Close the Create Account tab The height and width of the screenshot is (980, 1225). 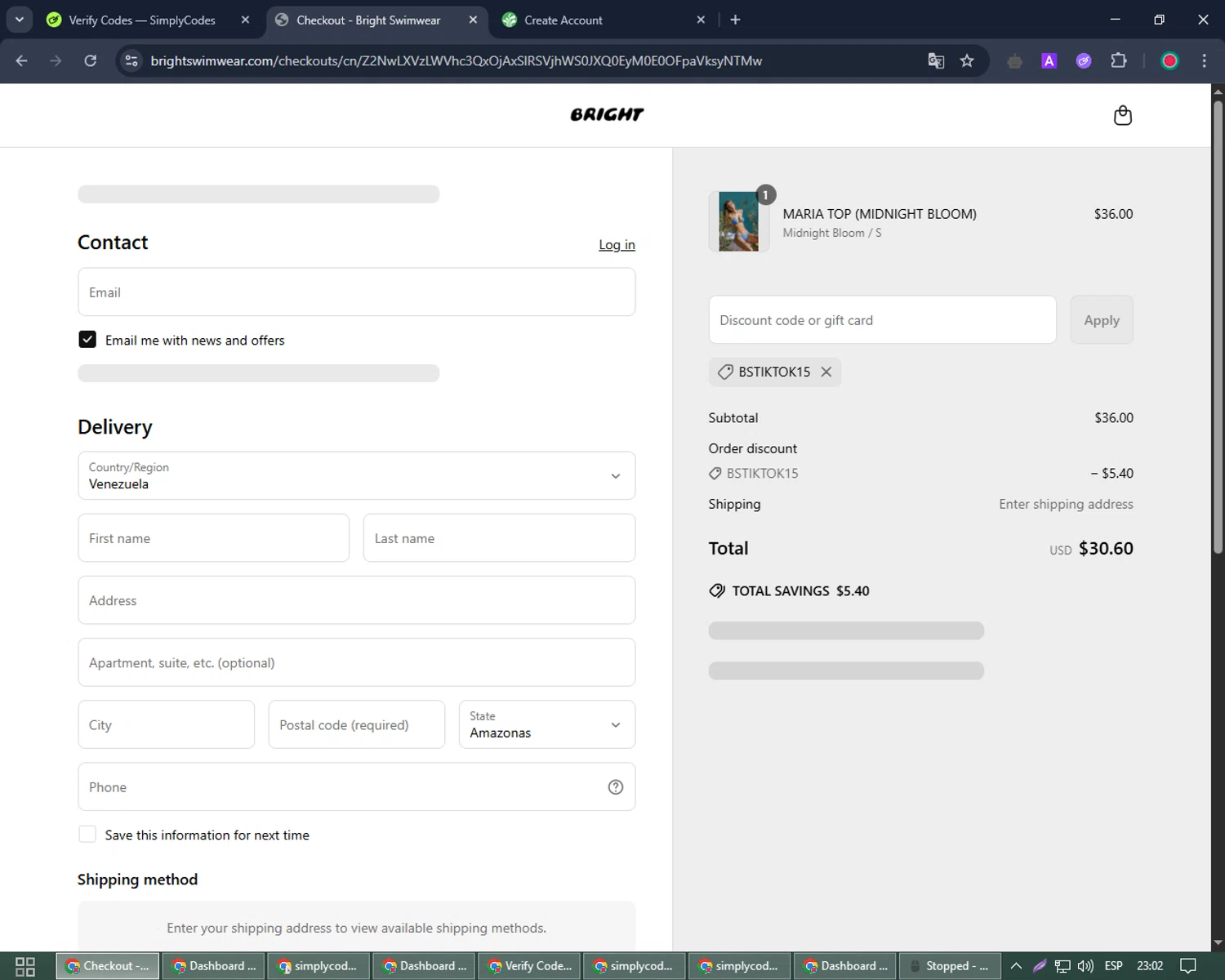click(x=701, y=20)
